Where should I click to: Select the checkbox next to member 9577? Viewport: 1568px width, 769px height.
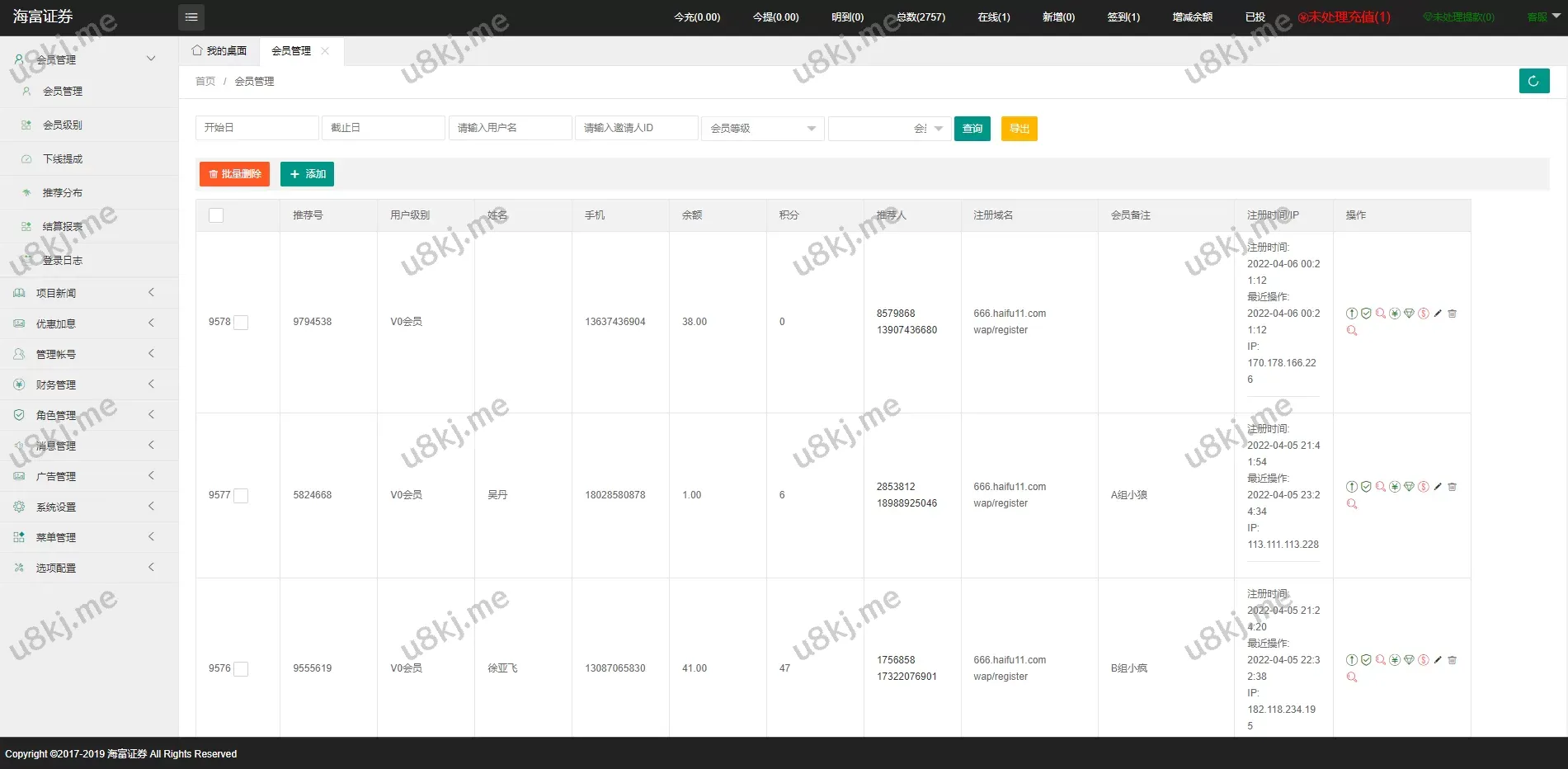click(x=241, y=496)
